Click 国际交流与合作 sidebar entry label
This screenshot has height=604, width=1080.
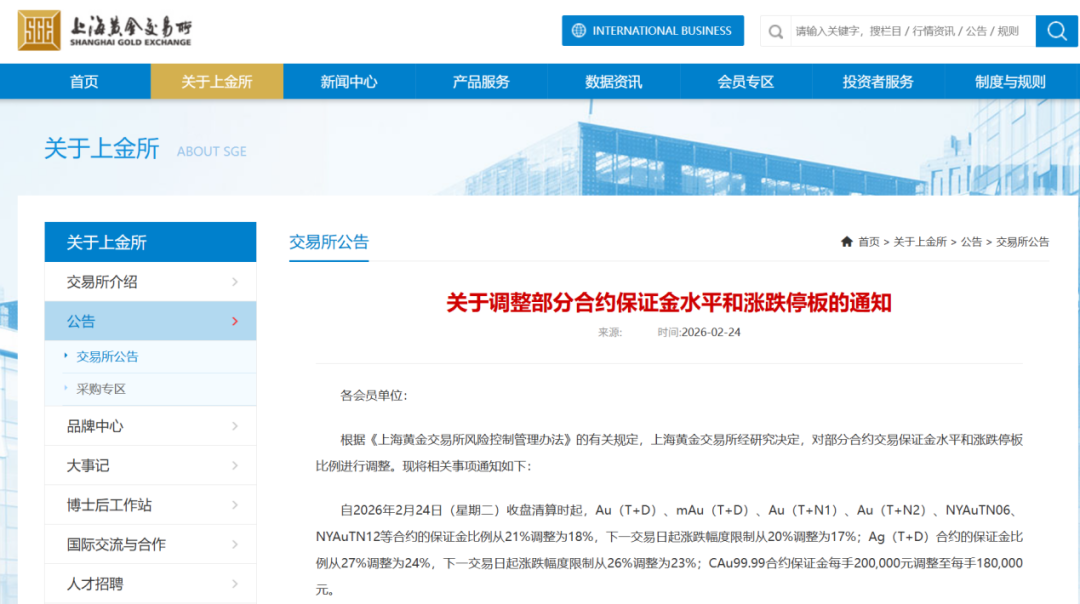coord(116,544)
